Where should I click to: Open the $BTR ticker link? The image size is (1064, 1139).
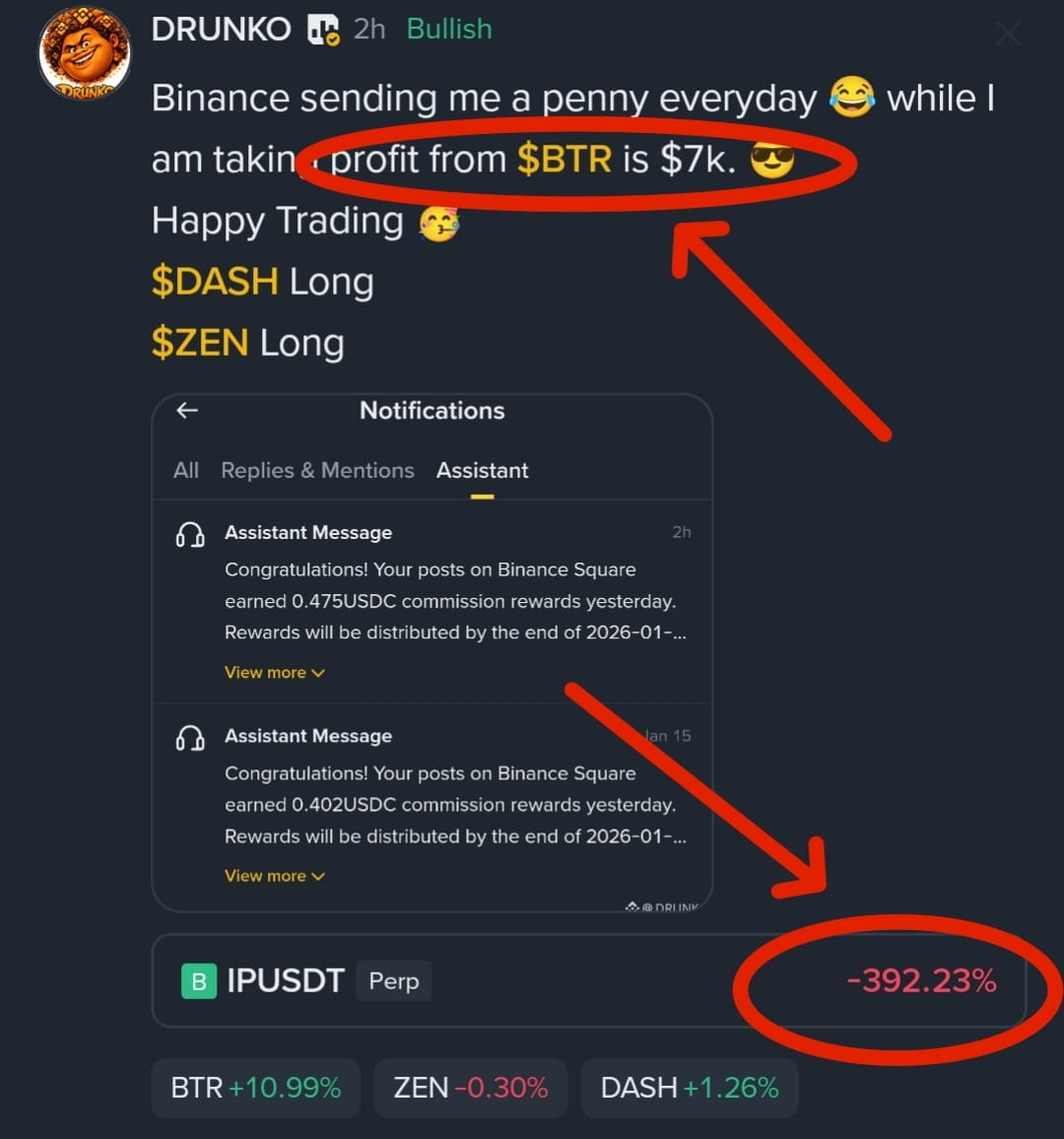(565, 159)
